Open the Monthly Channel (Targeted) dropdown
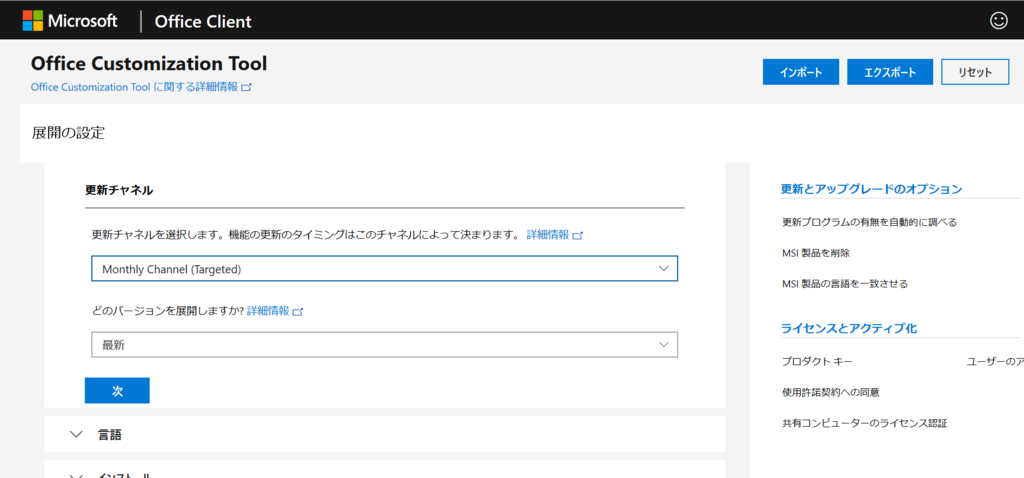Viewport: 1024px width, 478px height. [x=384, y=269]
